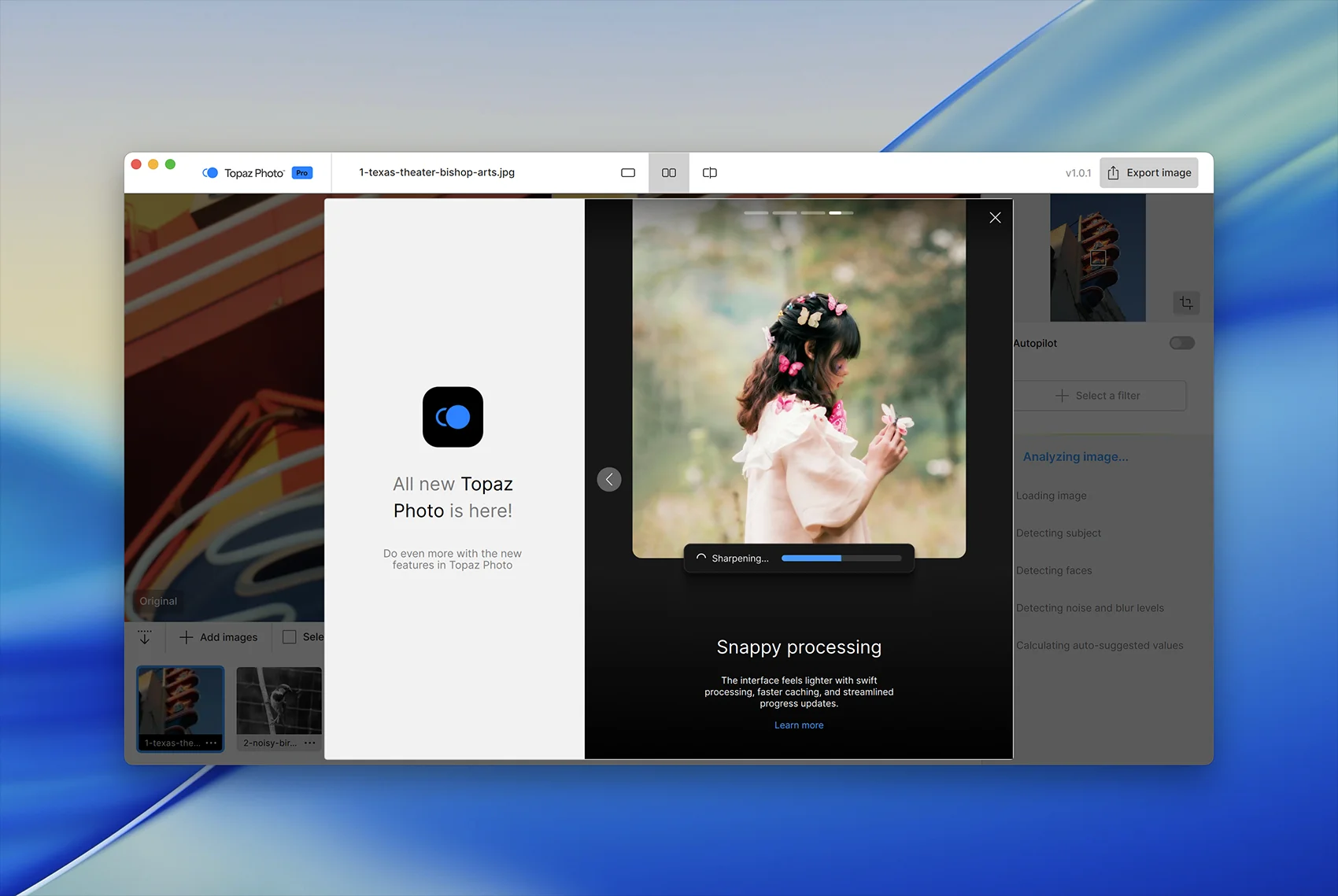Click the large Topaz Photo app icon
1338x896 pixels.
[453, 417]
